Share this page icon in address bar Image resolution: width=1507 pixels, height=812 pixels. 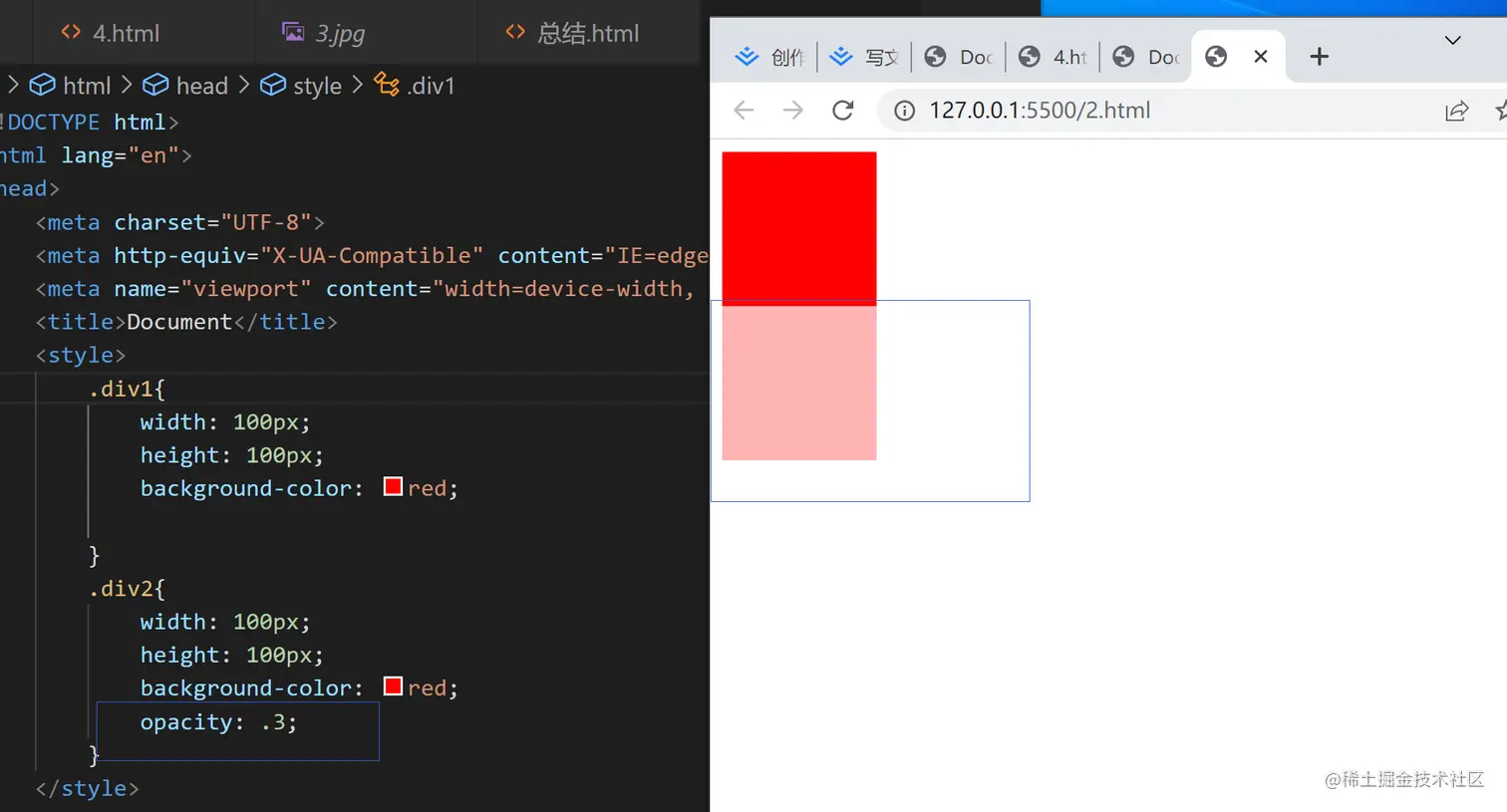point(1456,111)
